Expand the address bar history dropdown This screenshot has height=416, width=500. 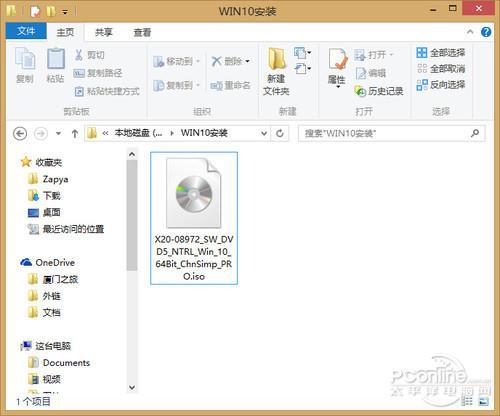[264, 134]
